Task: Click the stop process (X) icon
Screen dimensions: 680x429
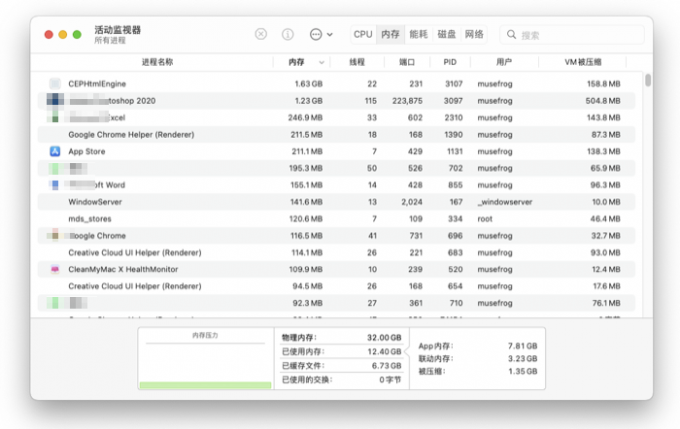Action: 261,34
